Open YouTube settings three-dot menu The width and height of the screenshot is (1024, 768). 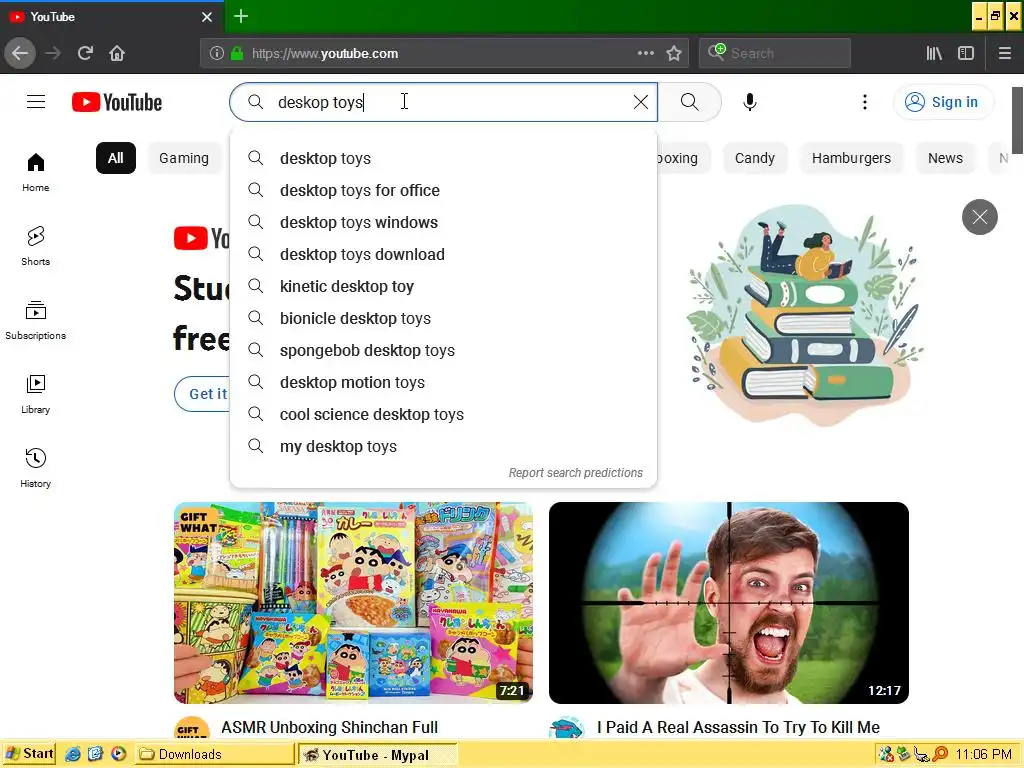[865, 102]
